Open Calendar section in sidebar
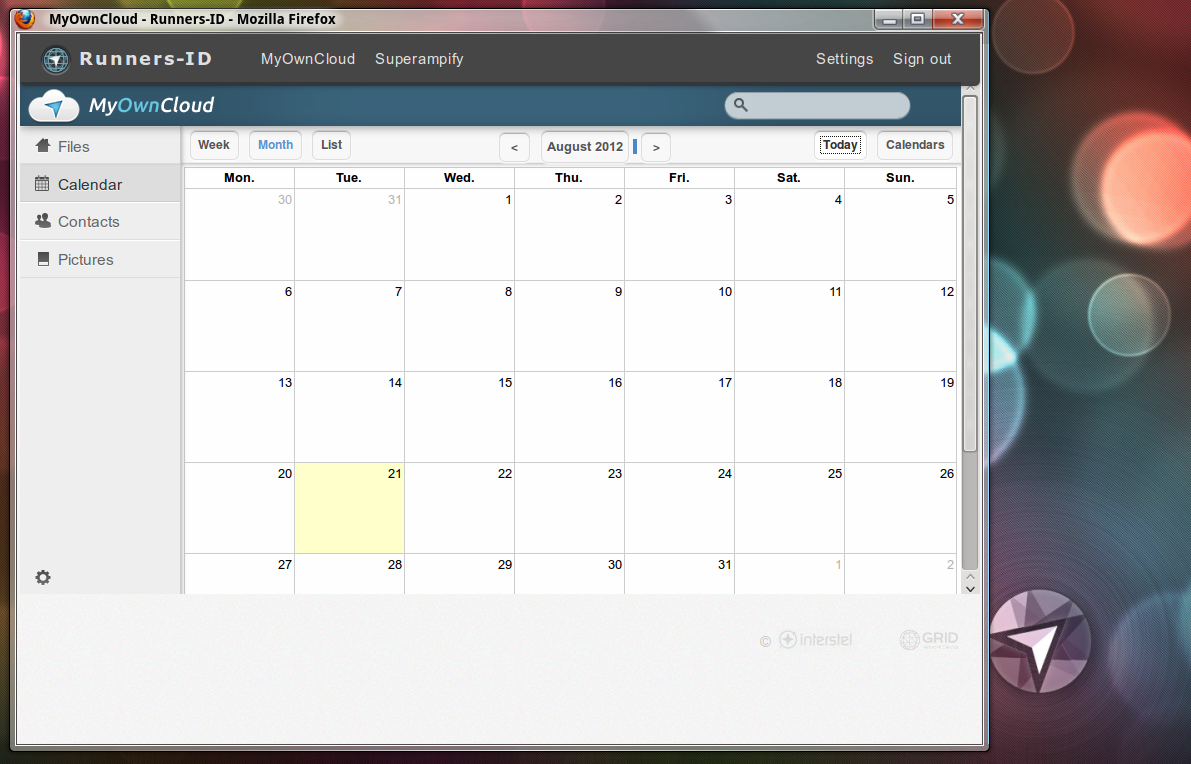Image resolution: width=1191 pixels, height=764 pixels. [100, 184]
